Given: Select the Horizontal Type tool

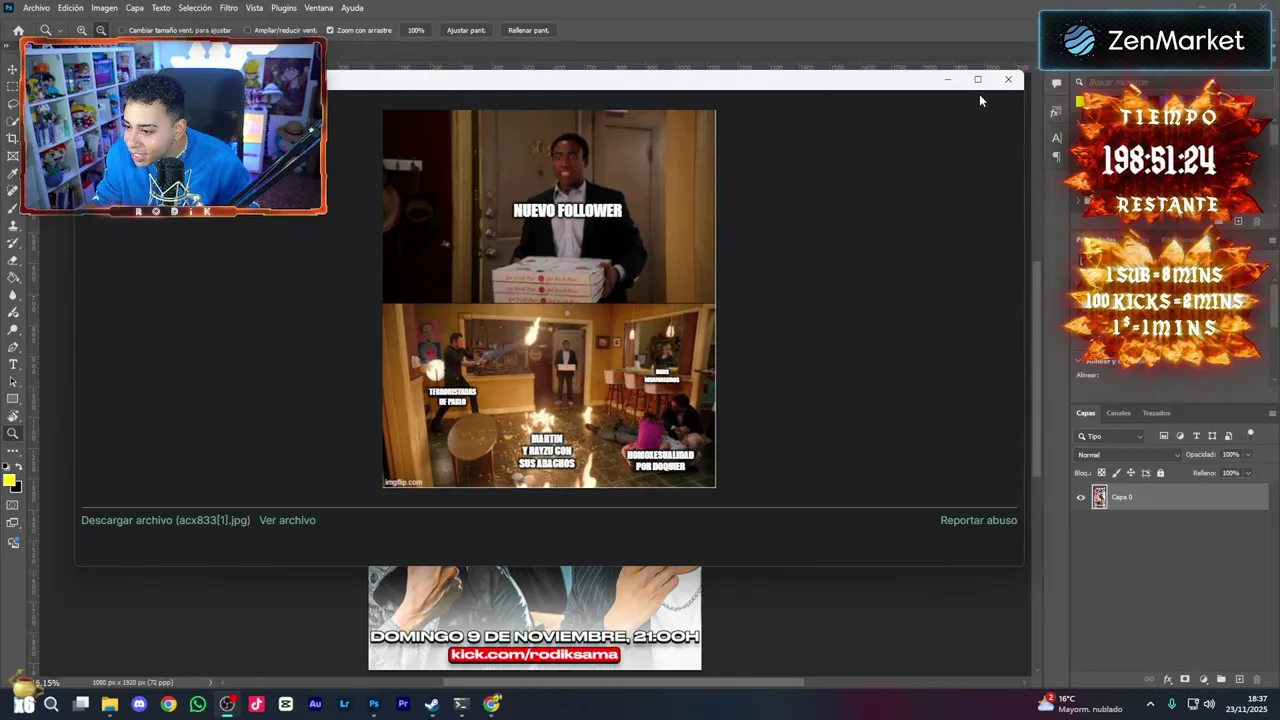Looking at the screenshot, I should click(13, 364).
